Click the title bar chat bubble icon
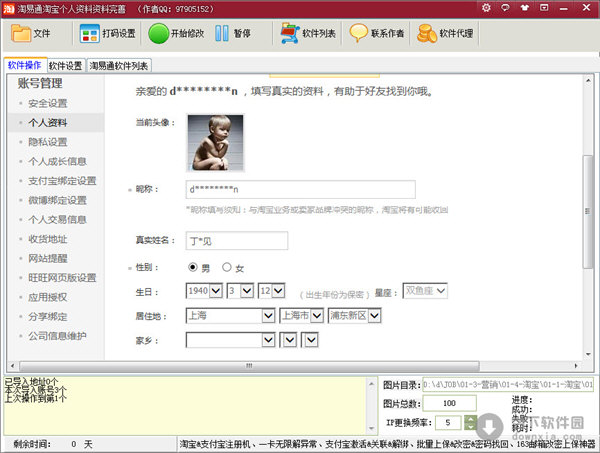Viewport: 600px width, 453px height. (x=505, y=8)
